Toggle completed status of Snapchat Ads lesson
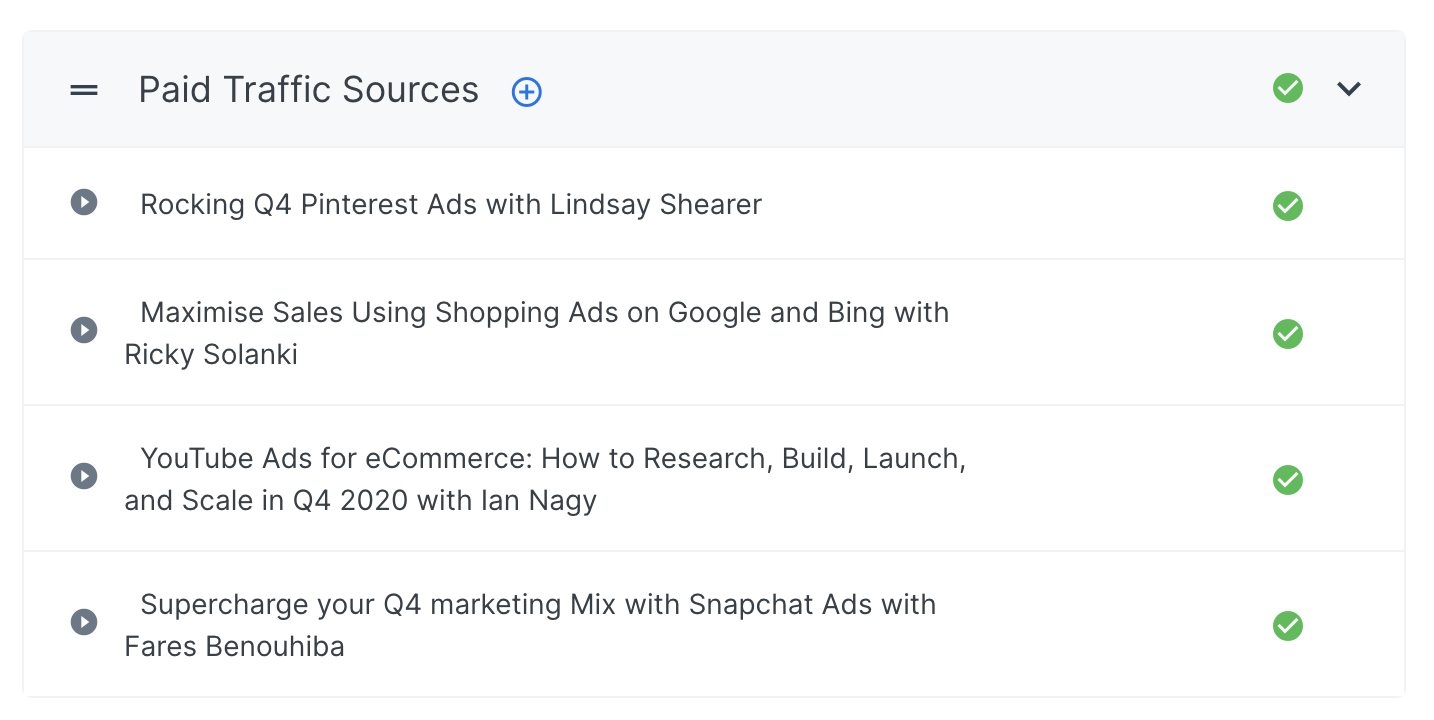 (1288, 626)
